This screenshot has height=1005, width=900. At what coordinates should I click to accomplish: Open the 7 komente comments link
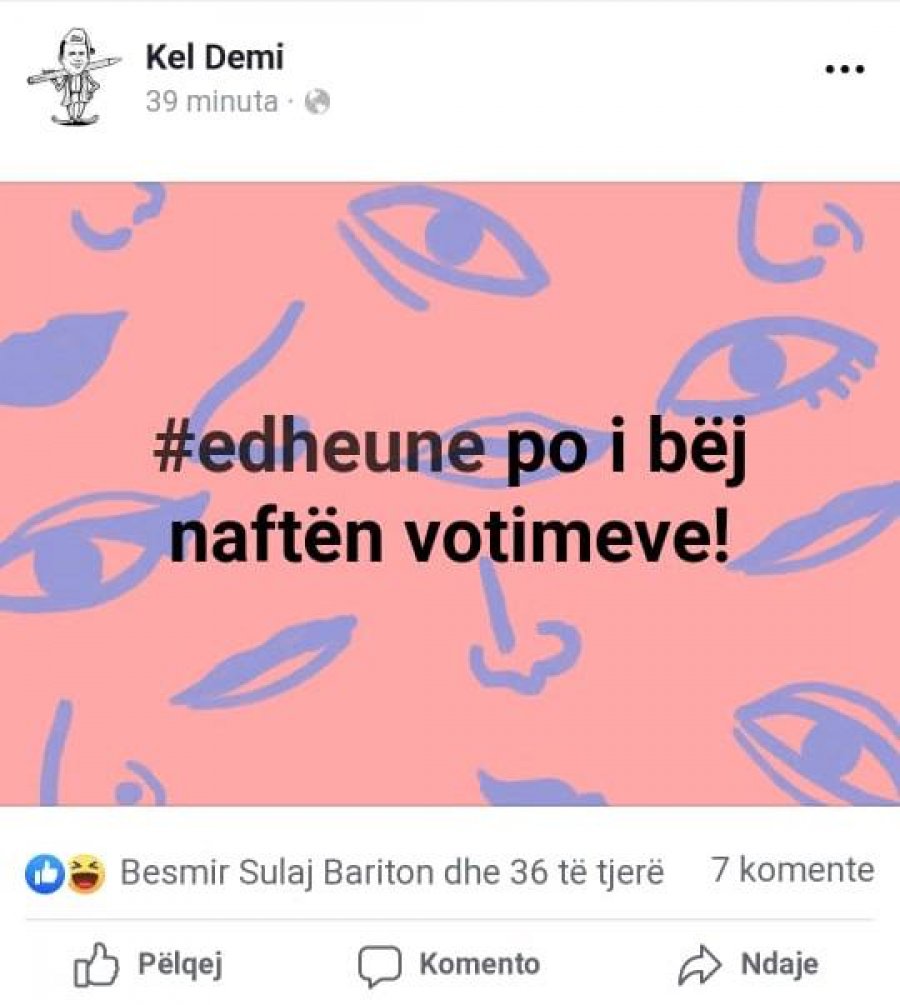coord(792,870)
